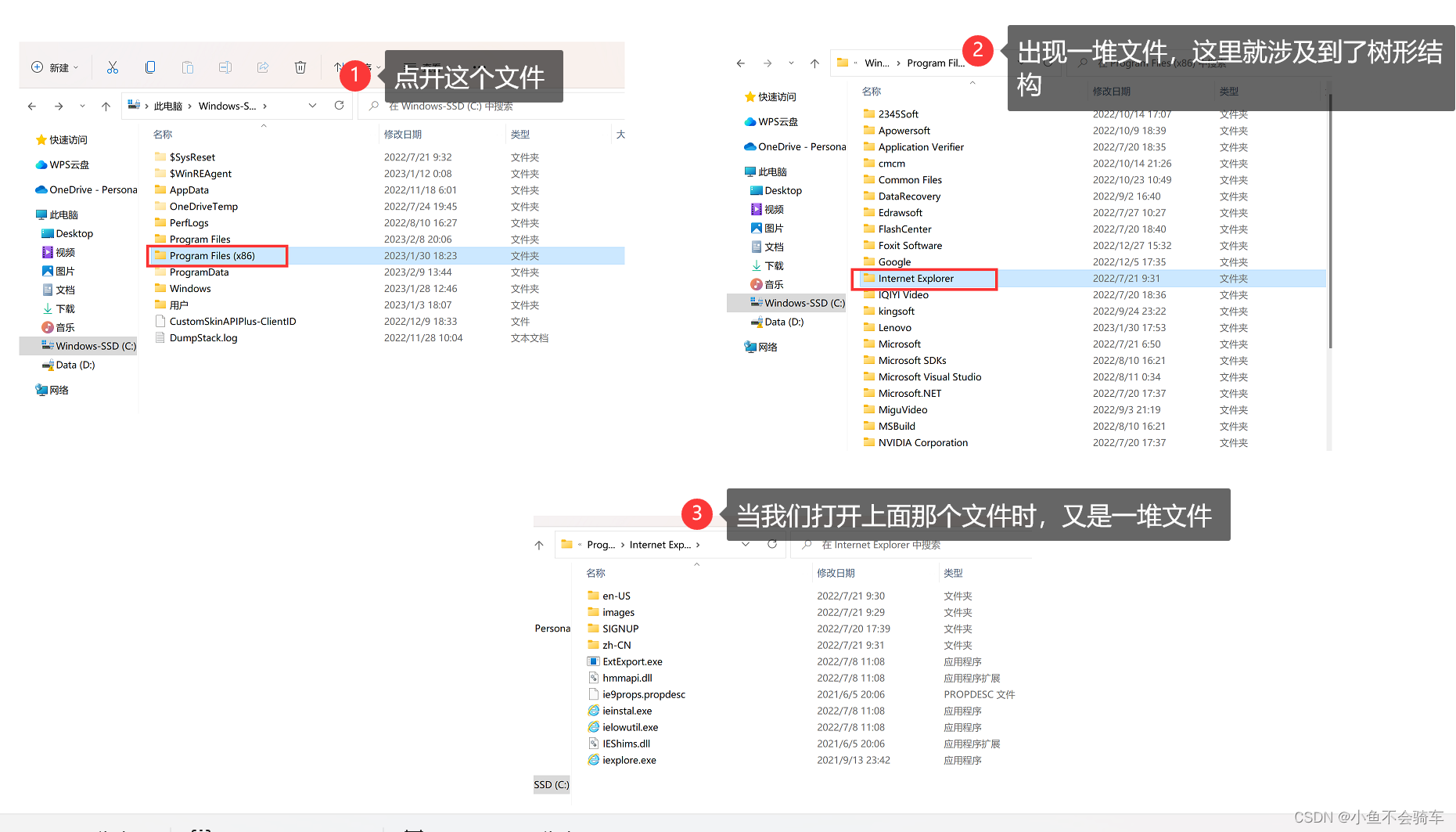This screenshot has width=1456, height=832.
Task: Click the second window vertical scrollbar
Action: [x=1330, y=223]
